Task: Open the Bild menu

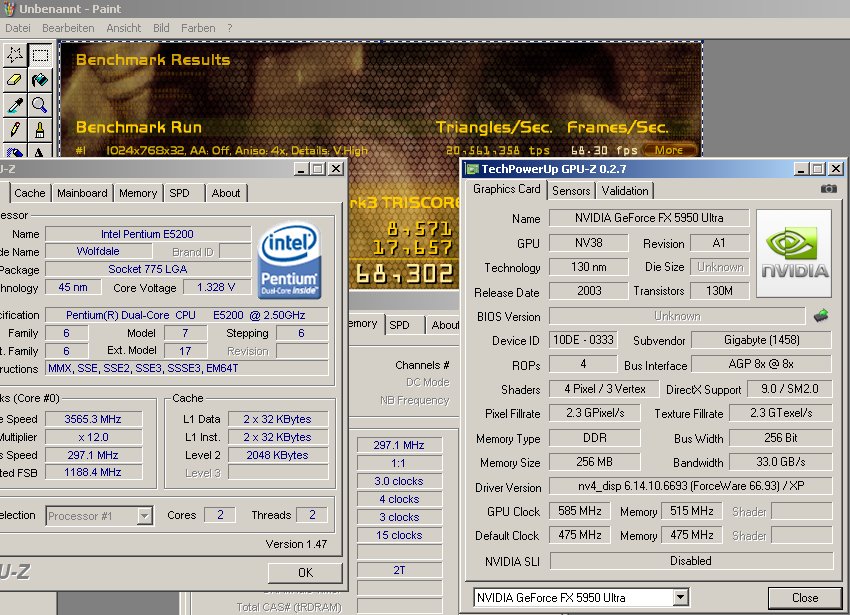Action: [161, 28]
